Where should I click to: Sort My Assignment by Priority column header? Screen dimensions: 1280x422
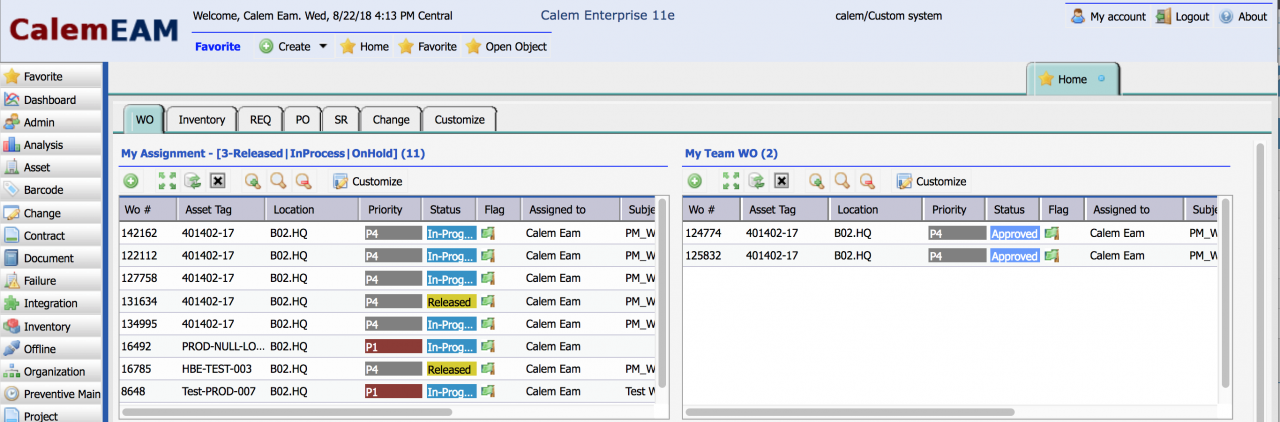click(389, 209)
